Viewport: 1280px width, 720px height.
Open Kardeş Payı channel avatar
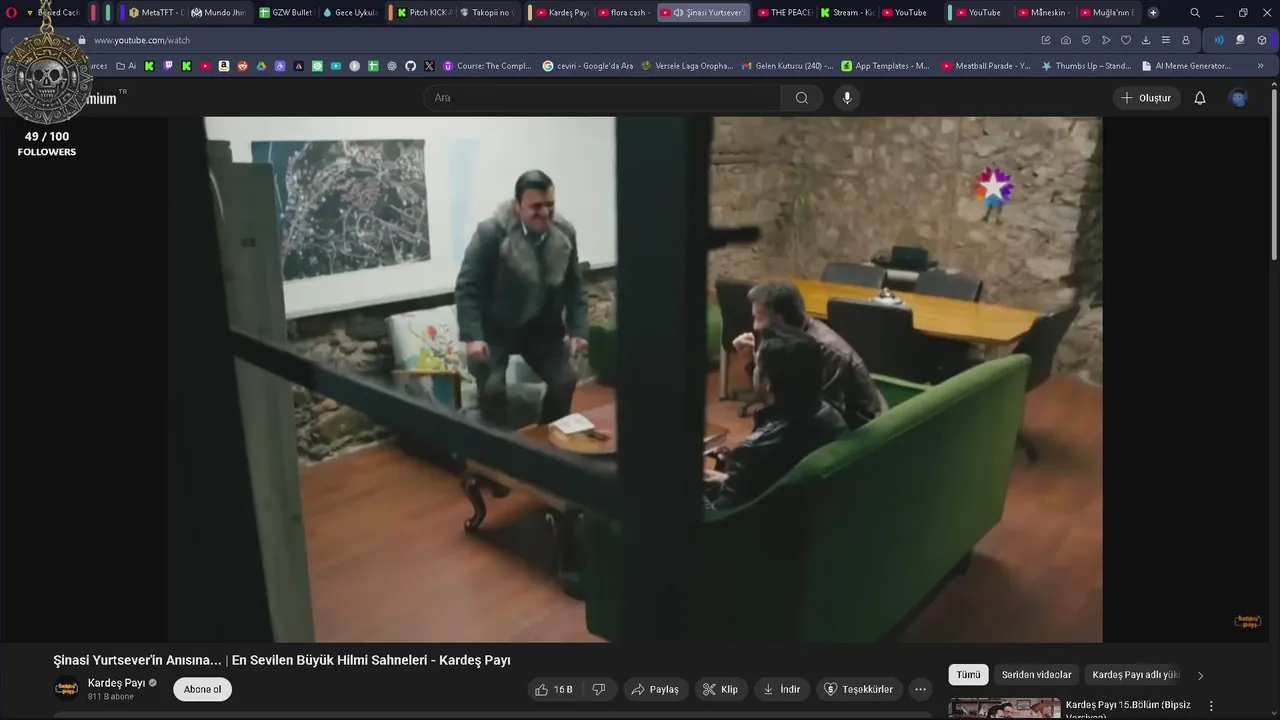pos(66,689)
